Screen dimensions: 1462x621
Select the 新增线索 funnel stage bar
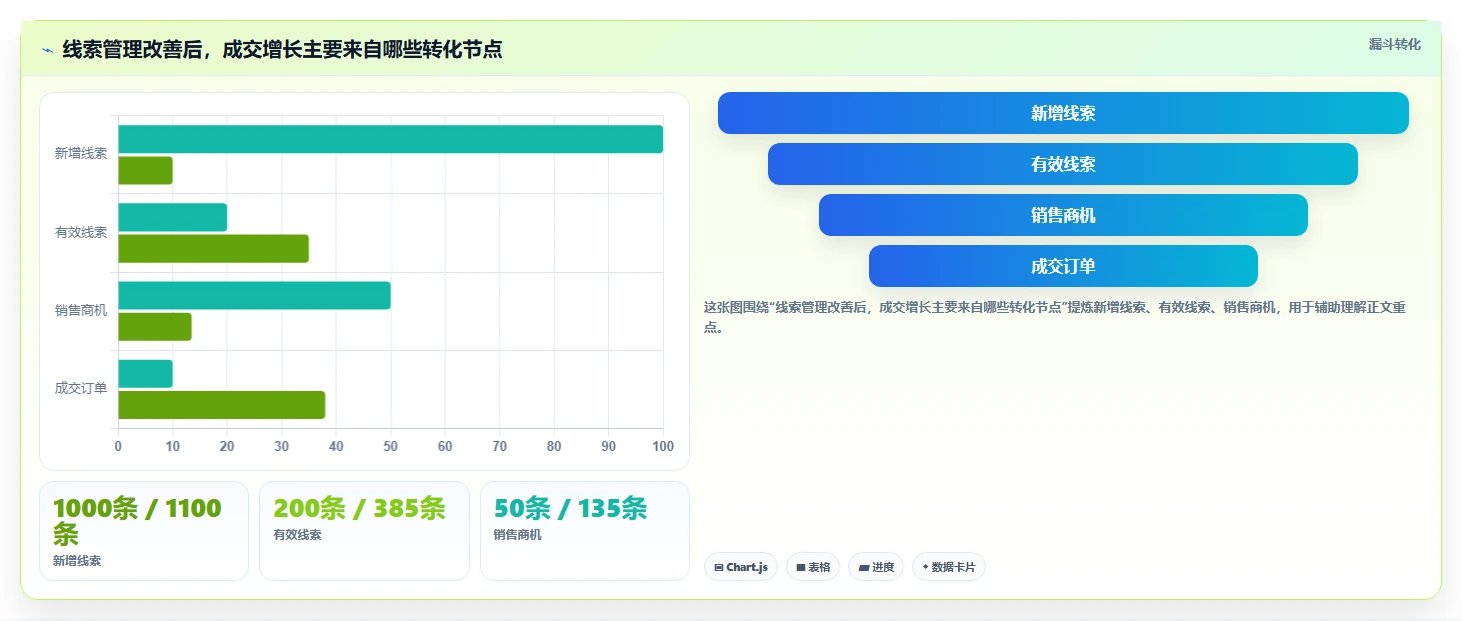coord(1063,113)
